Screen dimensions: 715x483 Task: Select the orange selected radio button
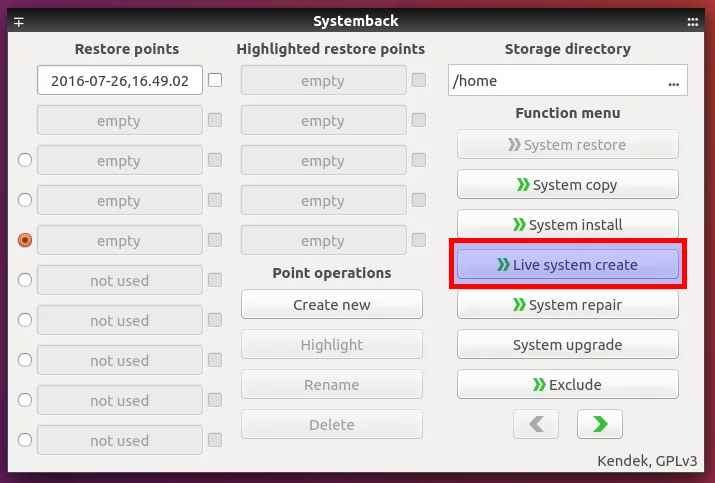25,240
